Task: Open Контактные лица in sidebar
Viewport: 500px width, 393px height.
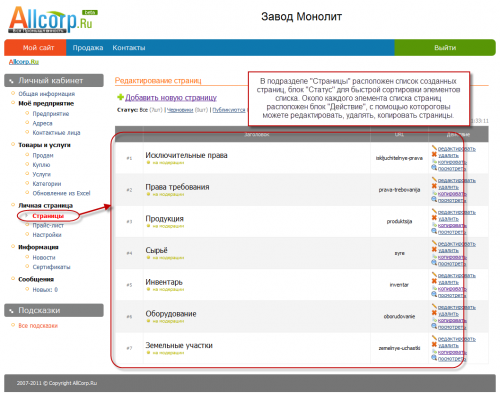Action: point(56,133)
